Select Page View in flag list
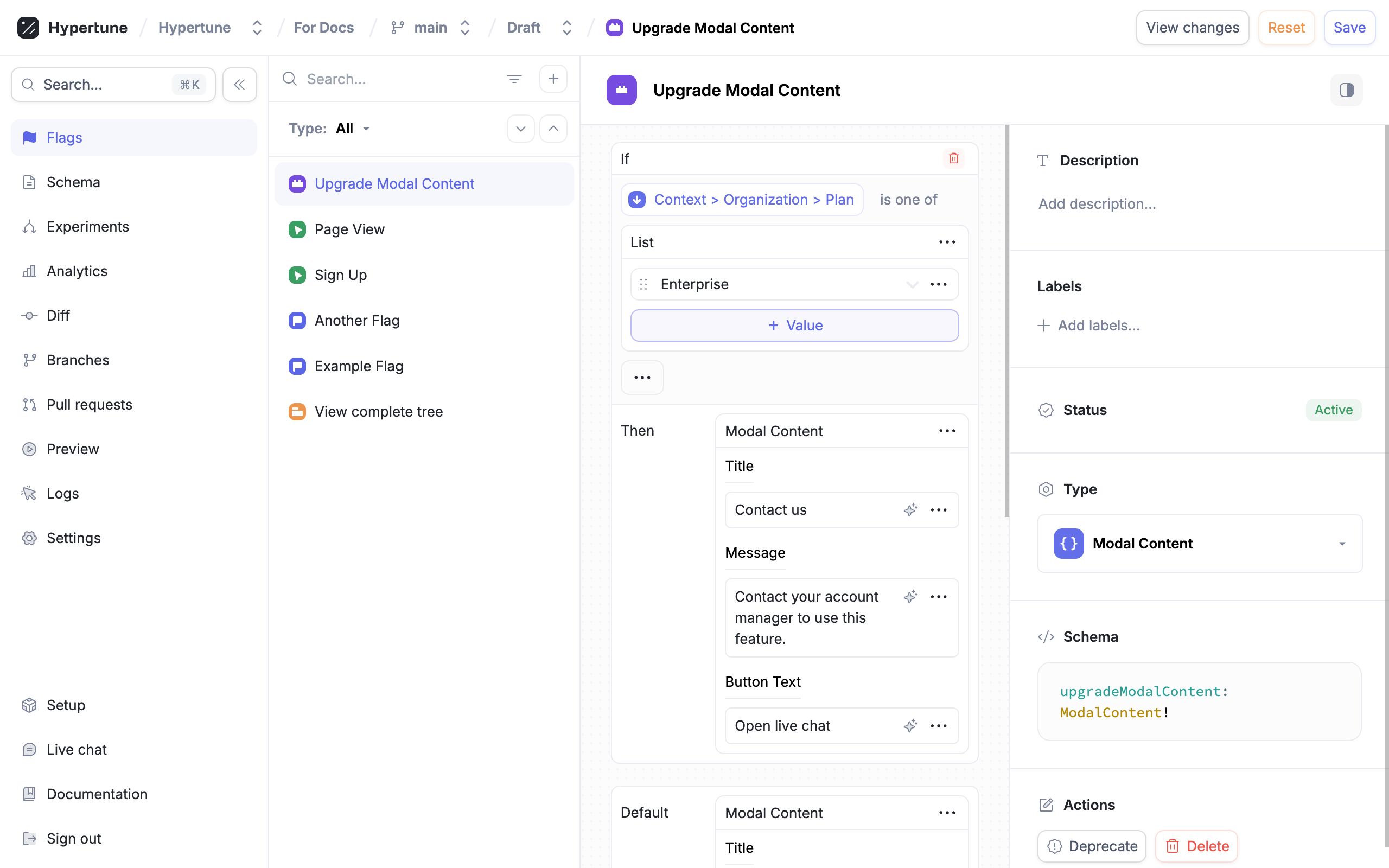Screen dimensions: 1389x868 [349, 229]
